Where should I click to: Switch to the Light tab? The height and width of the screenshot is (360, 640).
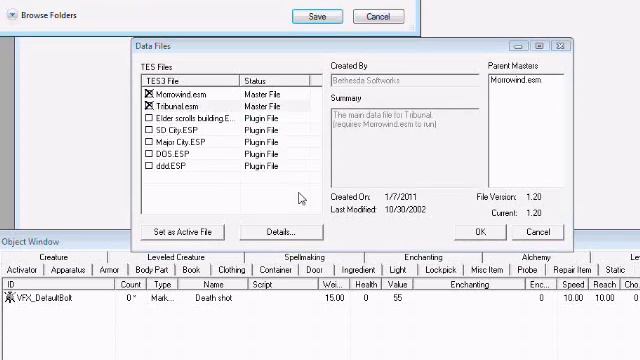pos(398,270)
